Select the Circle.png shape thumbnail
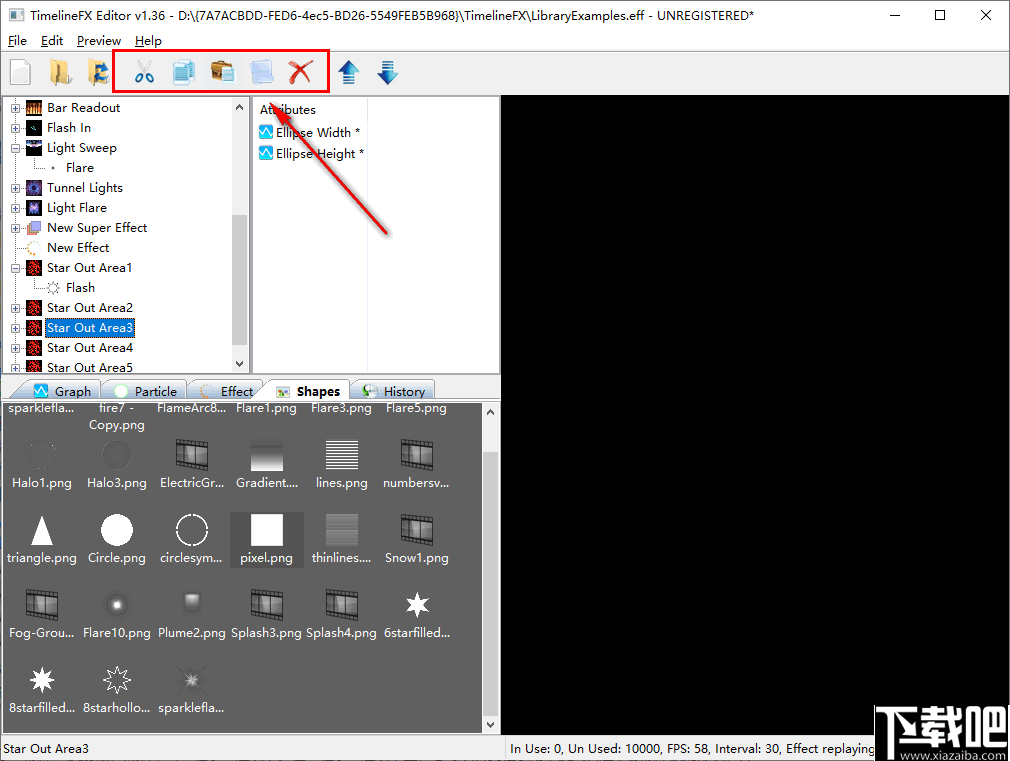Viewport: 1010px width, 761px height. (x=116, y=530)
